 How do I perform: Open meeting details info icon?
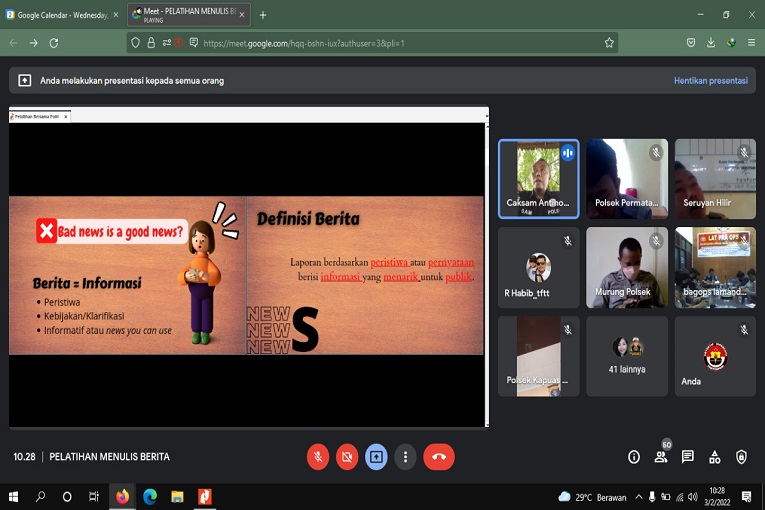tap(634, 457)
